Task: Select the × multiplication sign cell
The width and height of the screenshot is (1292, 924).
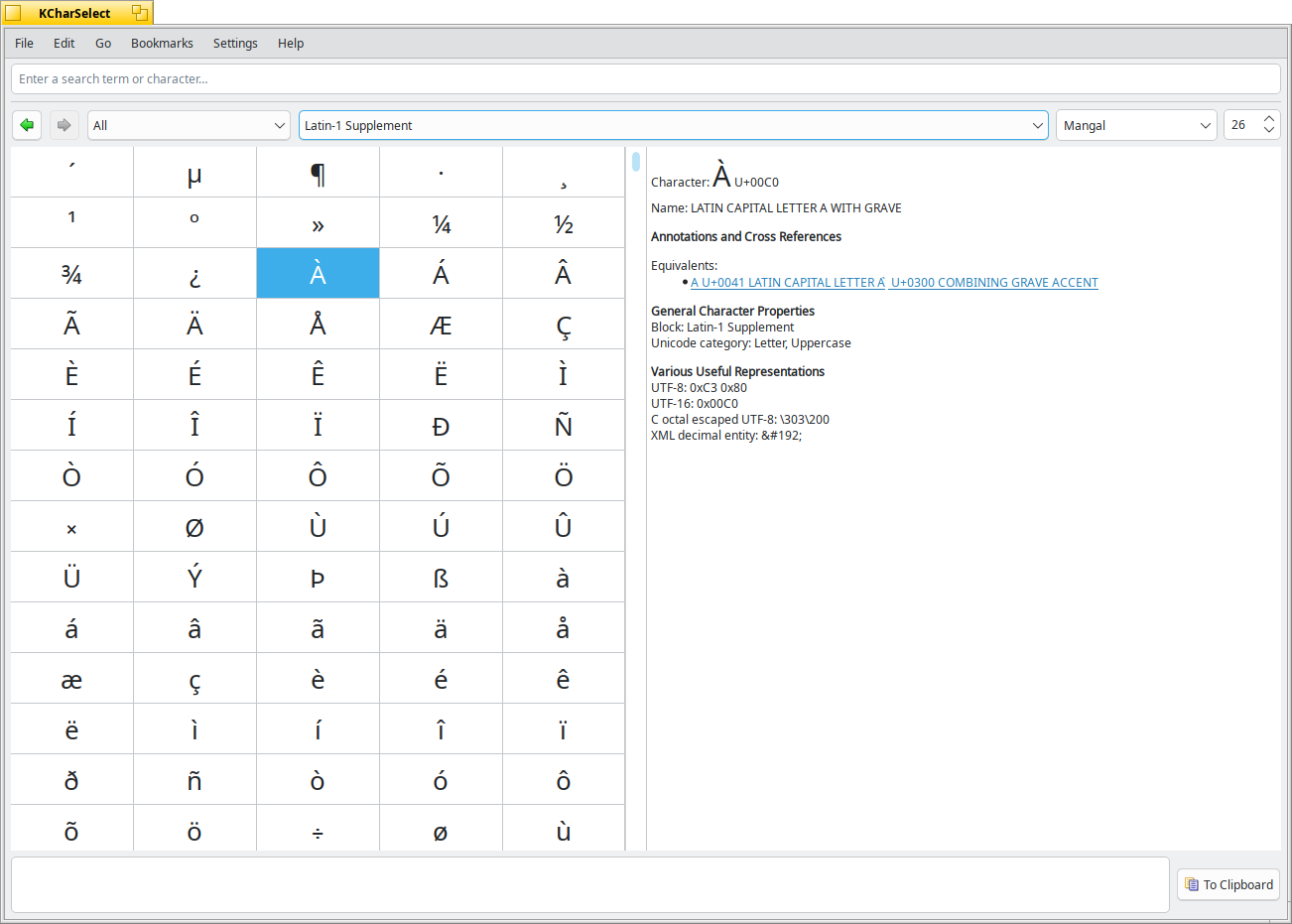Action: pos(71,527)
